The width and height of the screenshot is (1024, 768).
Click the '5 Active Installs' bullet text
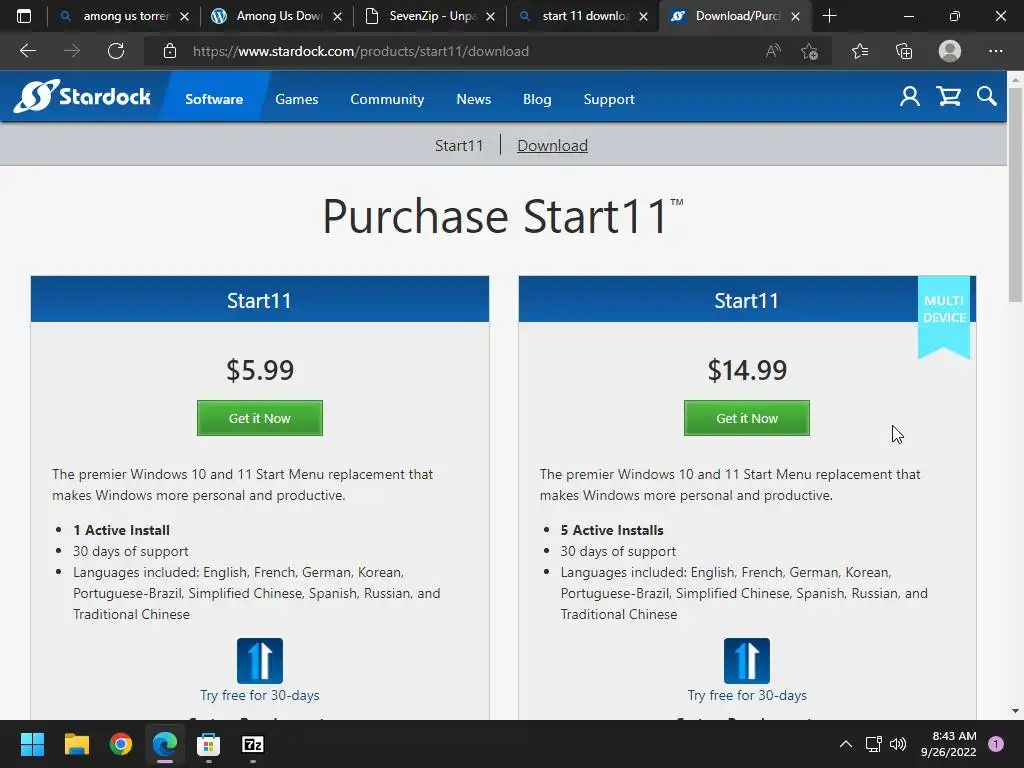tap(612, 530)
